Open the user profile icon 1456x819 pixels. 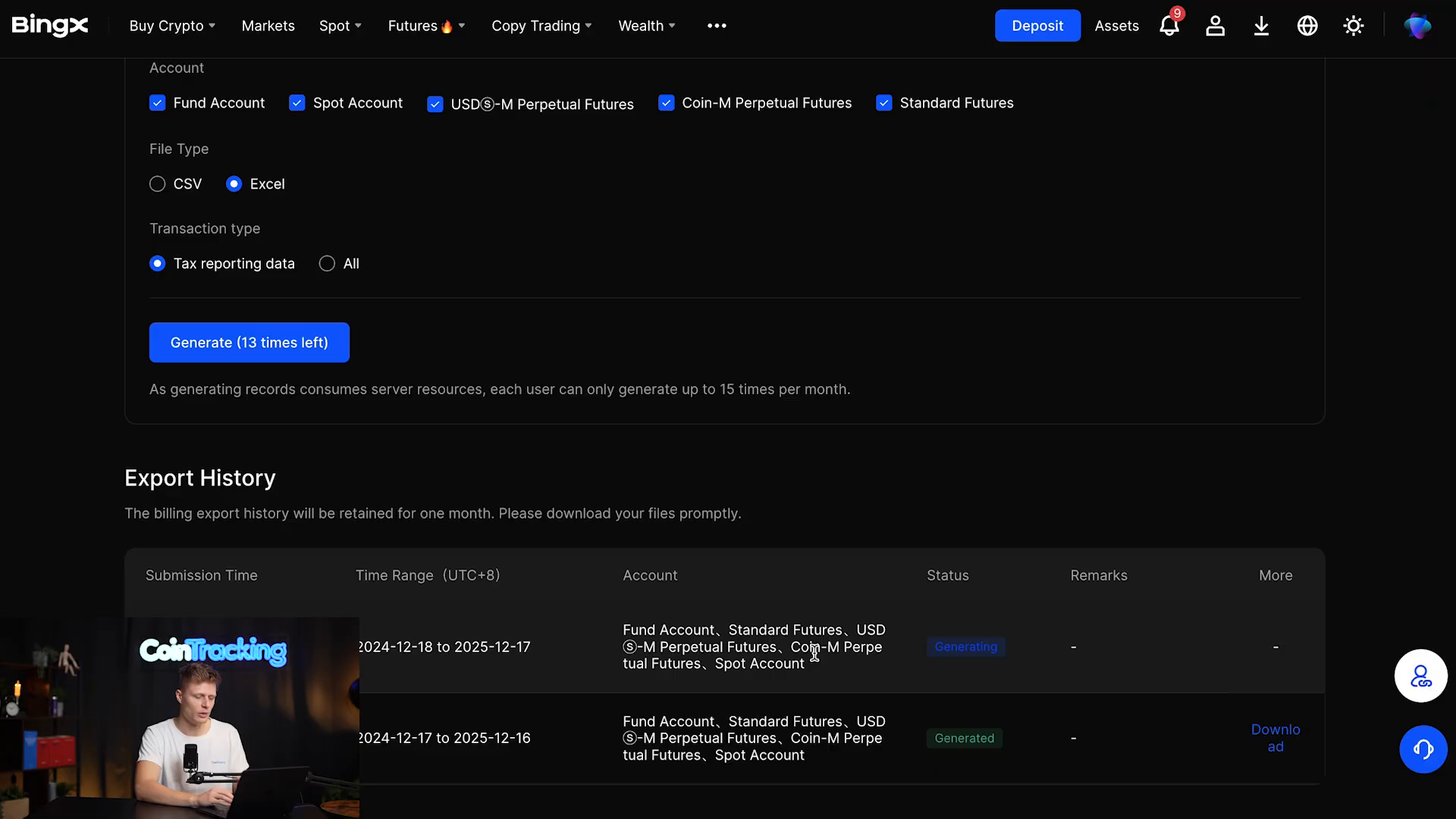(x=1215, y=26)
